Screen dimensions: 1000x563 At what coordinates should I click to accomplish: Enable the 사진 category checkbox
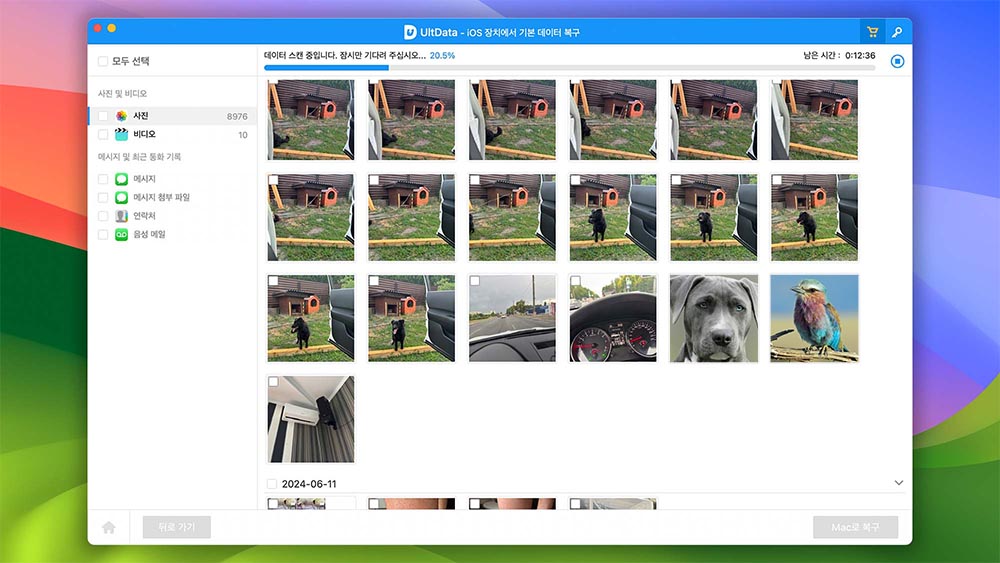103,116
